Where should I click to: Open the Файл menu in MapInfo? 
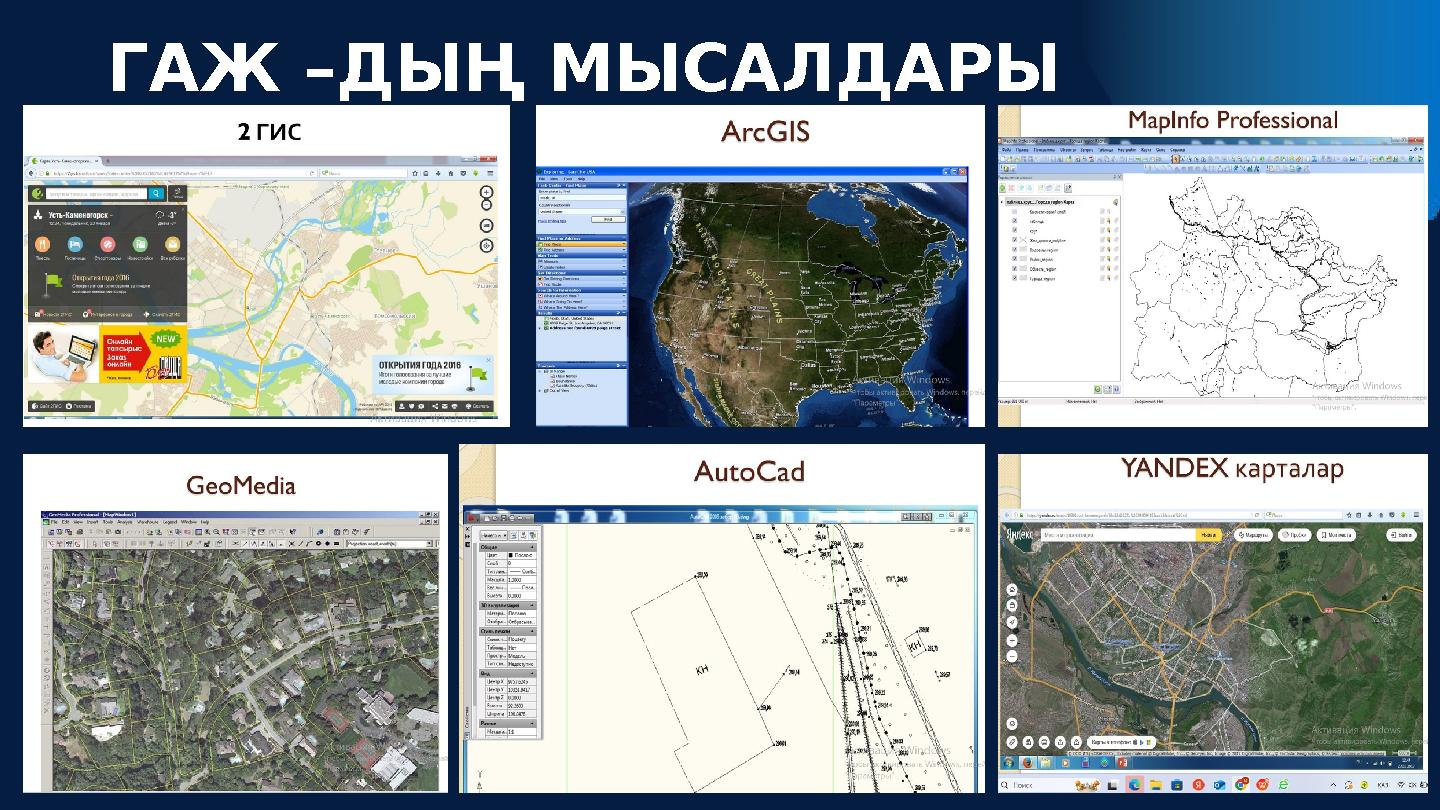point(1007,150)
